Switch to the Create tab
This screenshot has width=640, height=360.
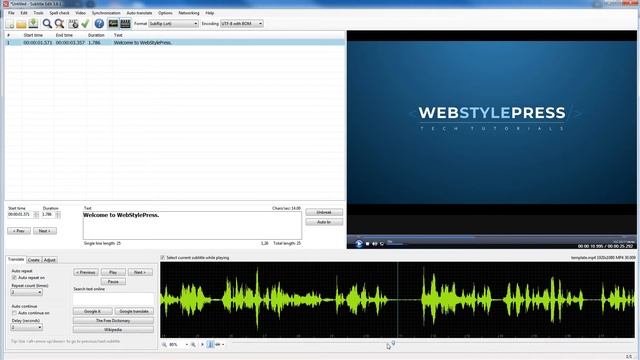click(x=34, y=260)
